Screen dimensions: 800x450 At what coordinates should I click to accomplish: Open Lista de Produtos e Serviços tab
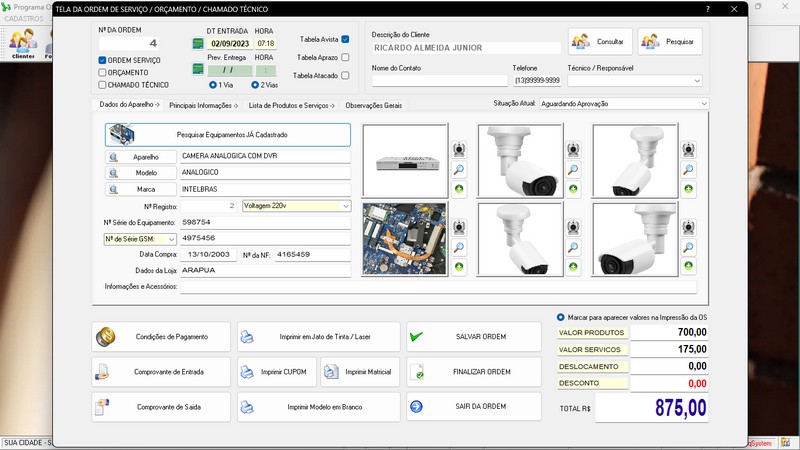point(291,104)
